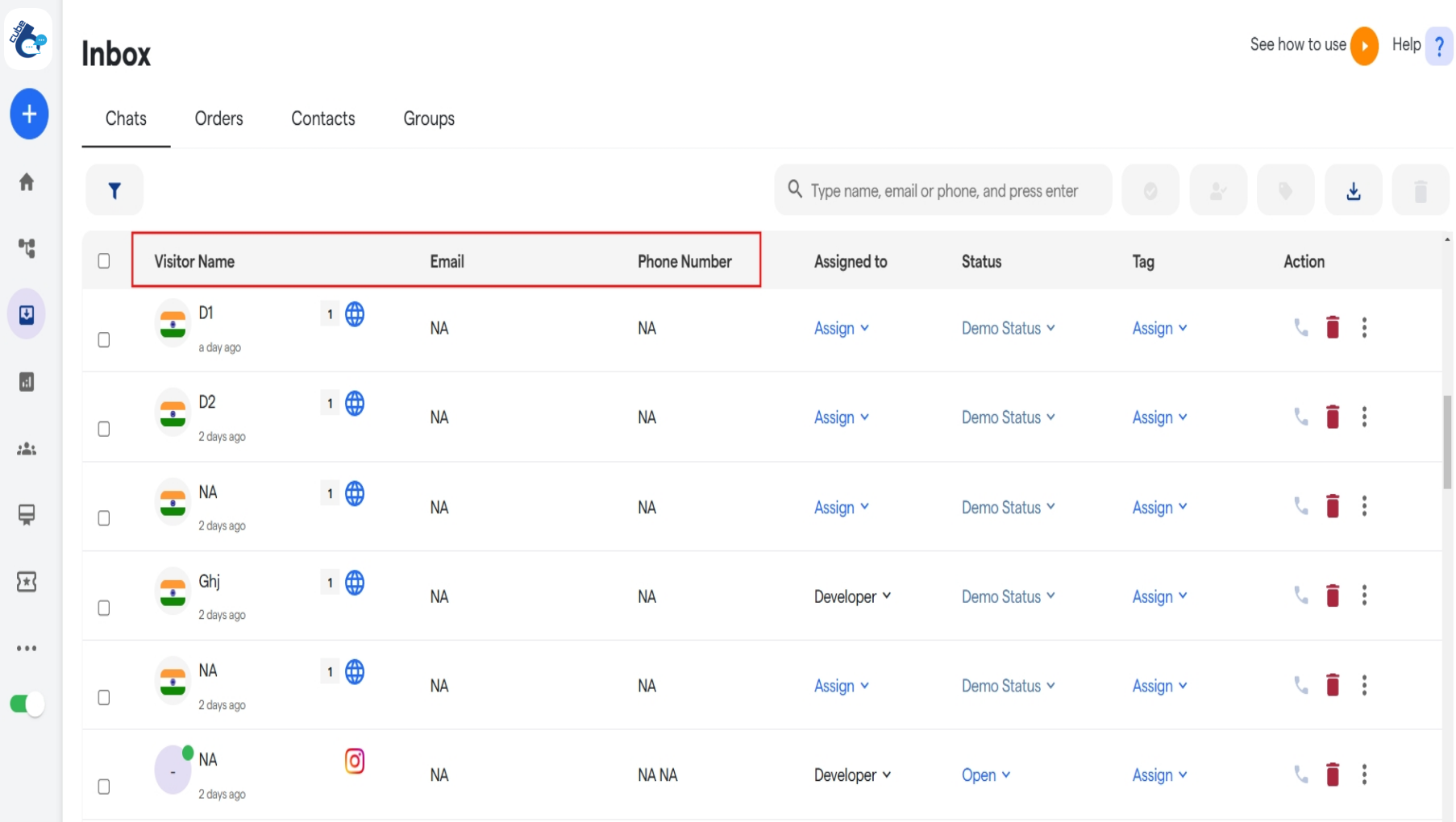Click the Instagram icon in last row
Image resolution: width=1456 pixels, height=822 pixels.
[355, 761]
